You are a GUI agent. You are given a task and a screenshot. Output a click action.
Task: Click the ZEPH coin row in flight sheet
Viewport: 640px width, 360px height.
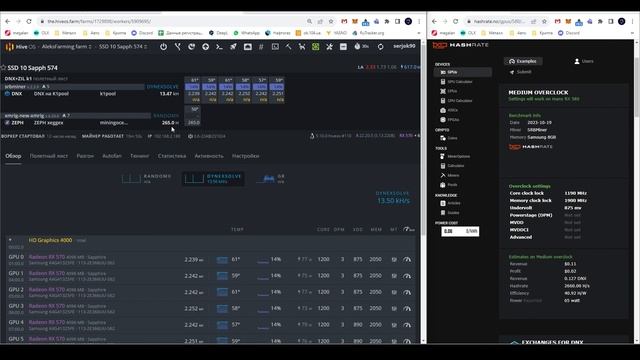(x=91, y=122)
